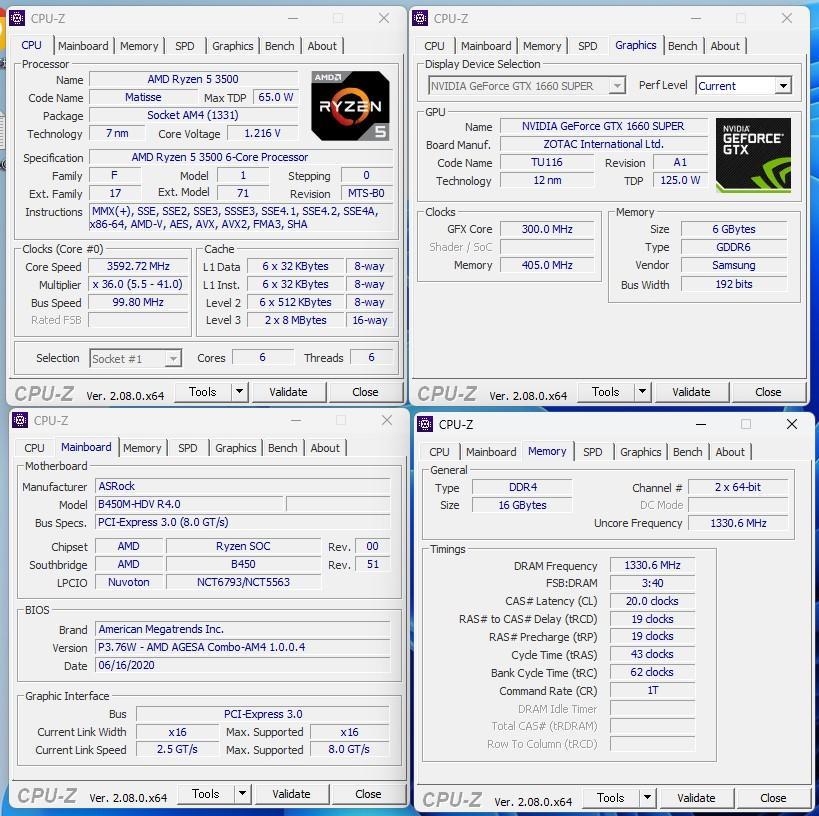Expand the Tools arrow in the CPU window
Screen dimensions: 819x816
pyautogui.click(x=239, y=391)
